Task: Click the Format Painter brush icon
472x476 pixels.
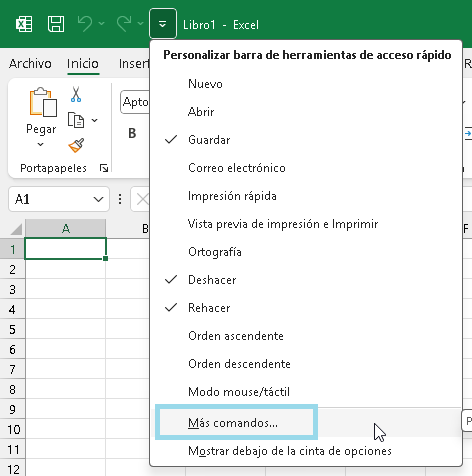Action: point(76,146)
